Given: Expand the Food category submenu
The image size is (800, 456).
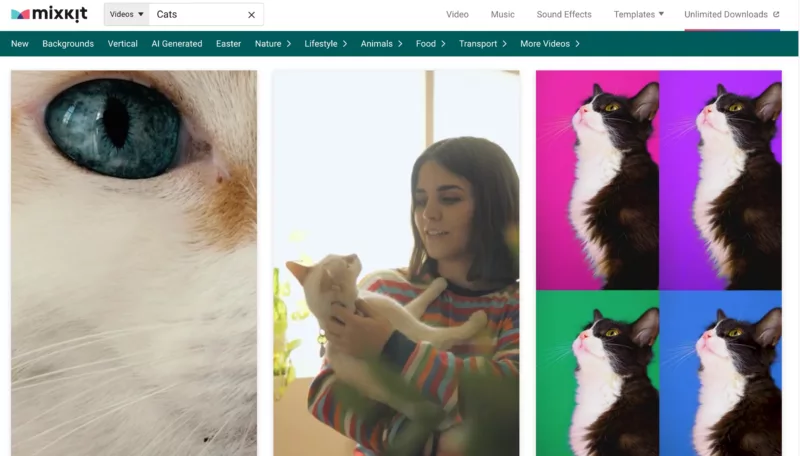Looking at the screenshot, I should [431, 44].
